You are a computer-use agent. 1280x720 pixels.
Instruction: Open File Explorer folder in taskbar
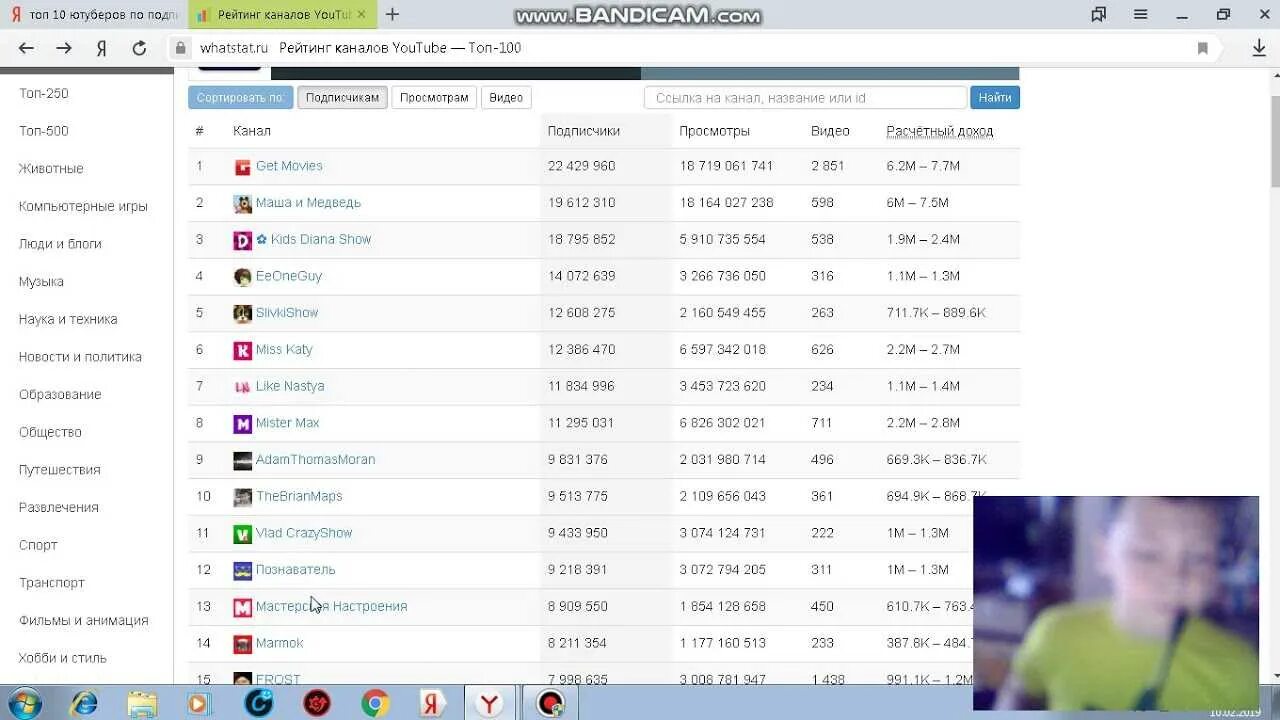click(x=142, y=703)
